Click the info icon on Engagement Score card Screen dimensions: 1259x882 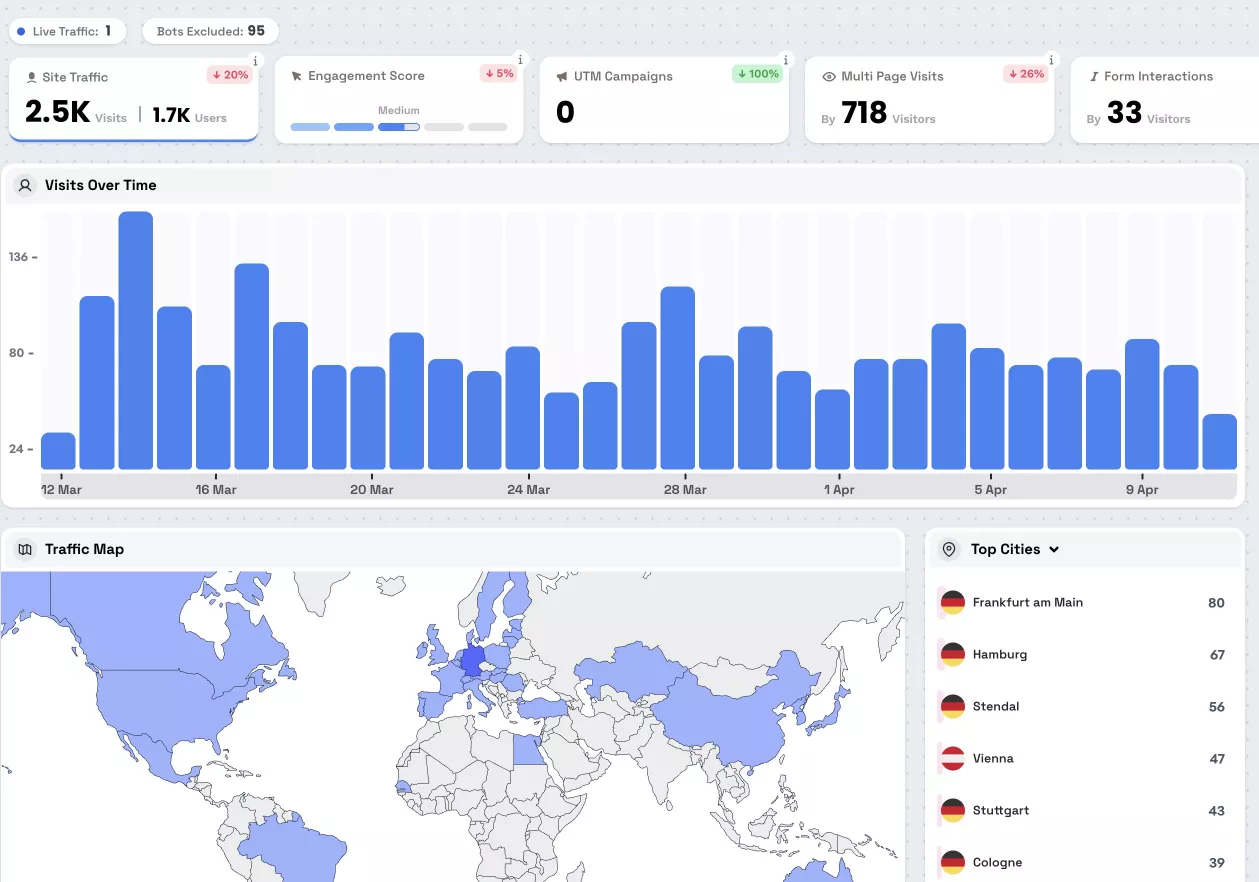(x=520, y=60)
